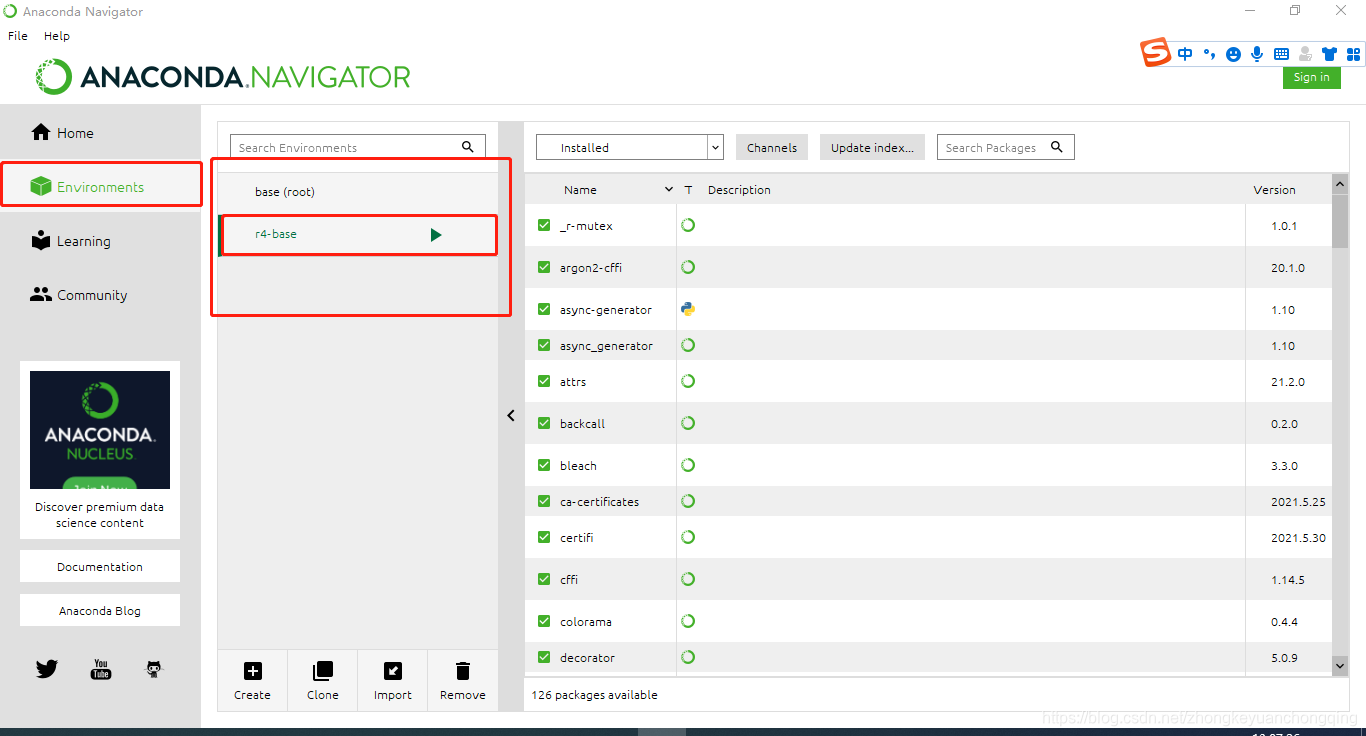Enable Sogou voice input in the tray toolbar

coord(1256,53)
